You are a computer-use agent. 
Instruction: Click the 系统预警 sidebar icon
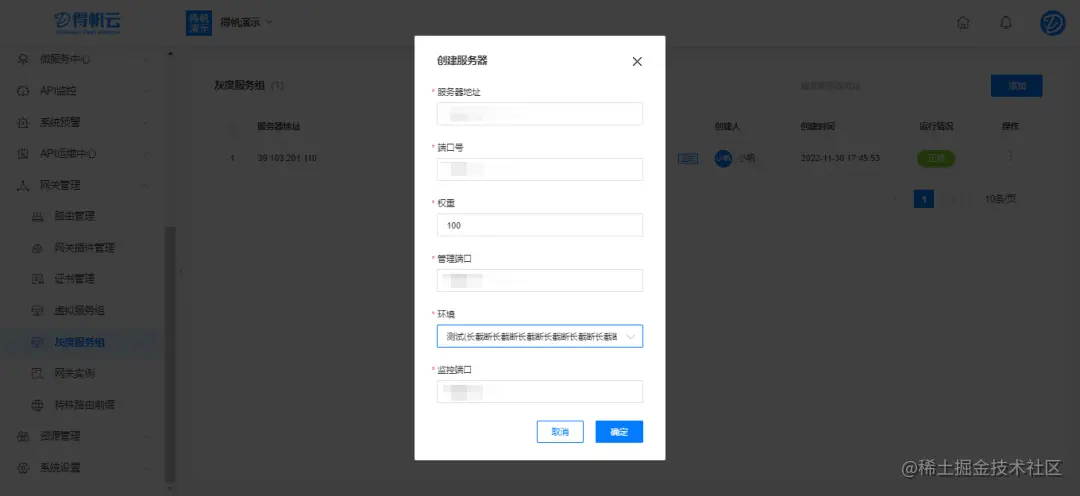pos(23,123)
